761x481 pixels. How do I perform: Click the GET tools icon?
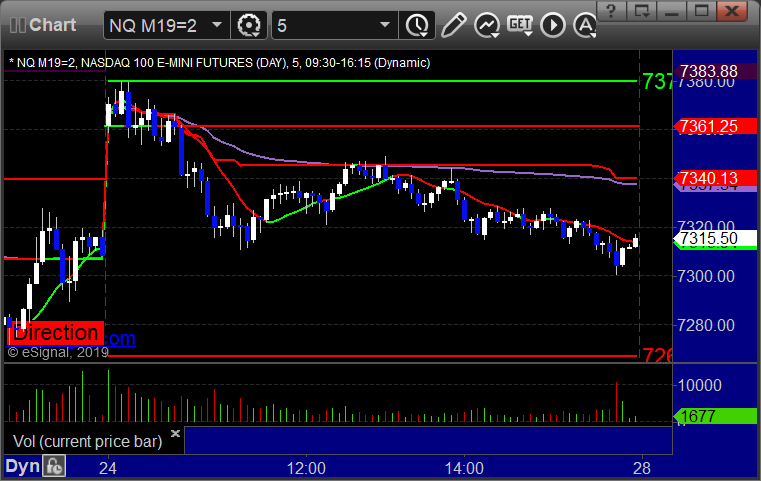pos(520,24)
